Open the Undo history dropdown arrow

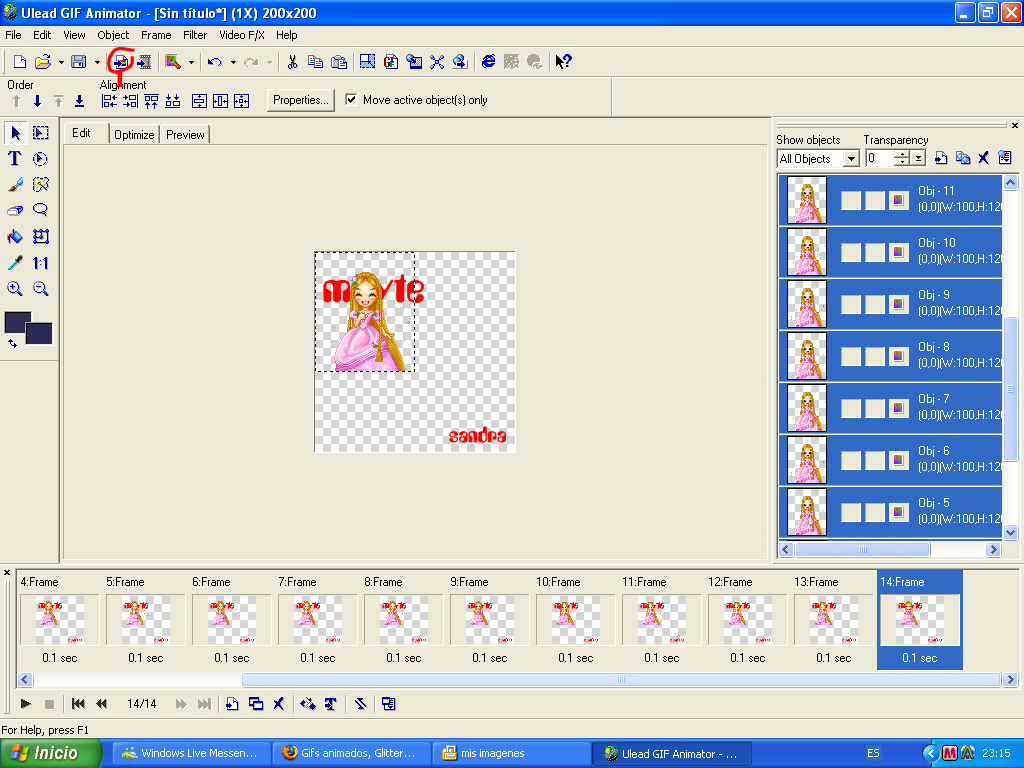coord(233,63)
